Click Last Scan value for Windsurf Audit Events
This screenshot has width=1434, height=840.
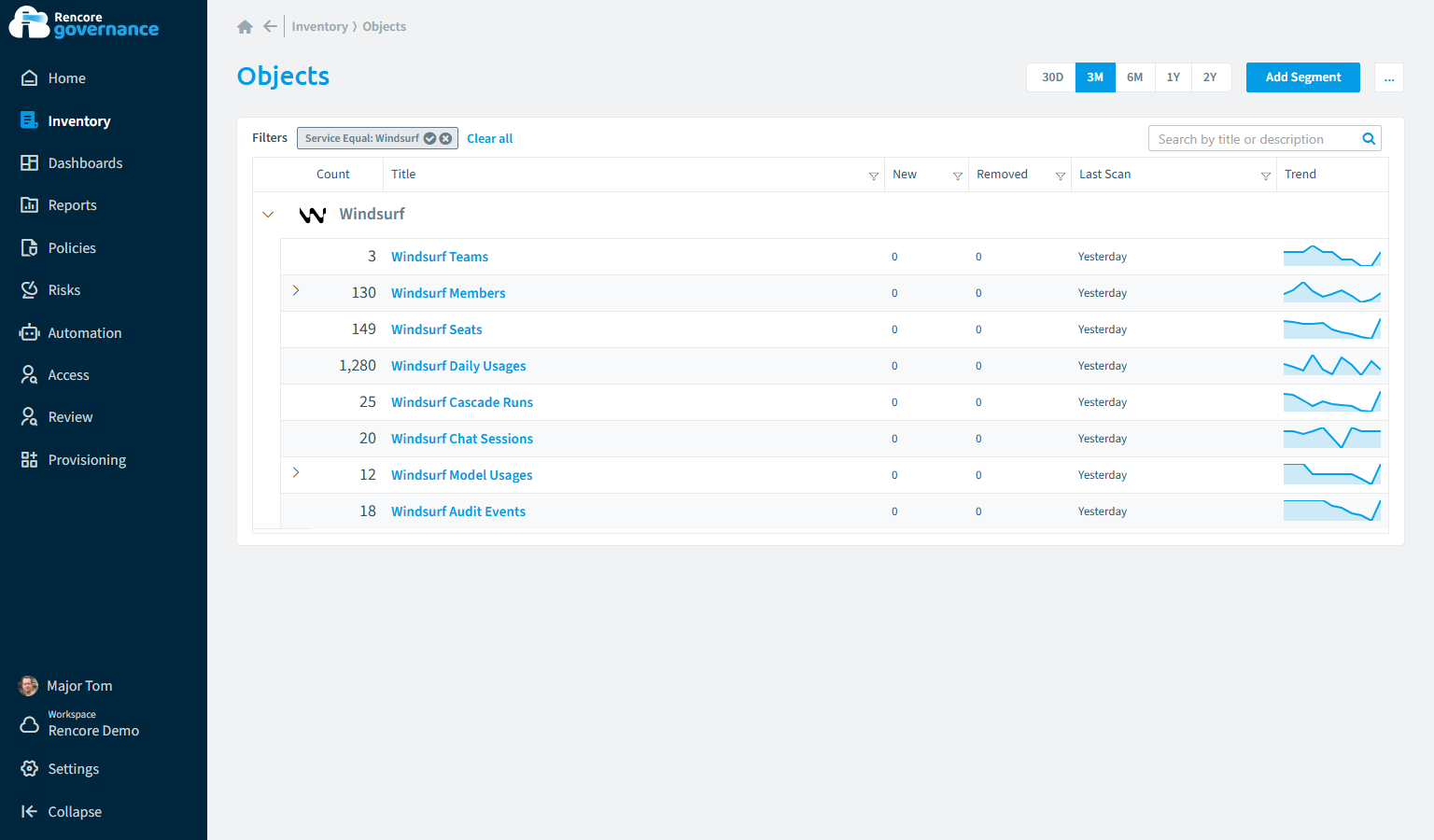tap(1103, 511)
